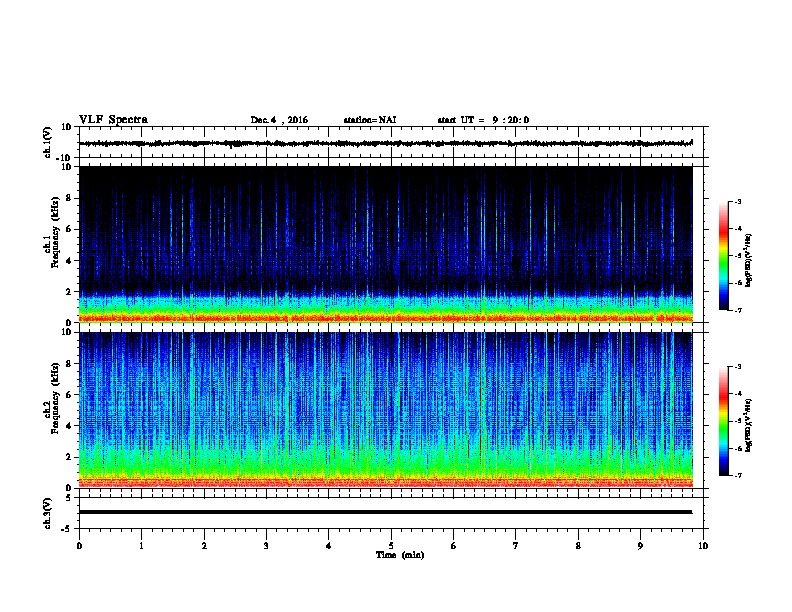Screen dimensions: 792x612
Task: Click the ch.1 voltage waveform trace
Action: pyautogui.click(x=385, y=143)
